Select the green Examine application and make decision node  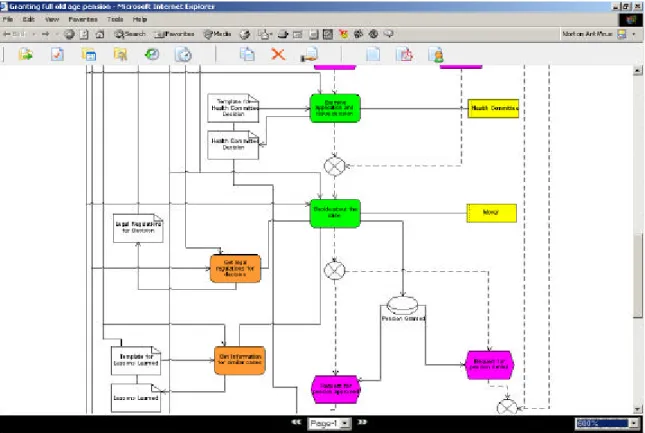(x=335, y=108)
